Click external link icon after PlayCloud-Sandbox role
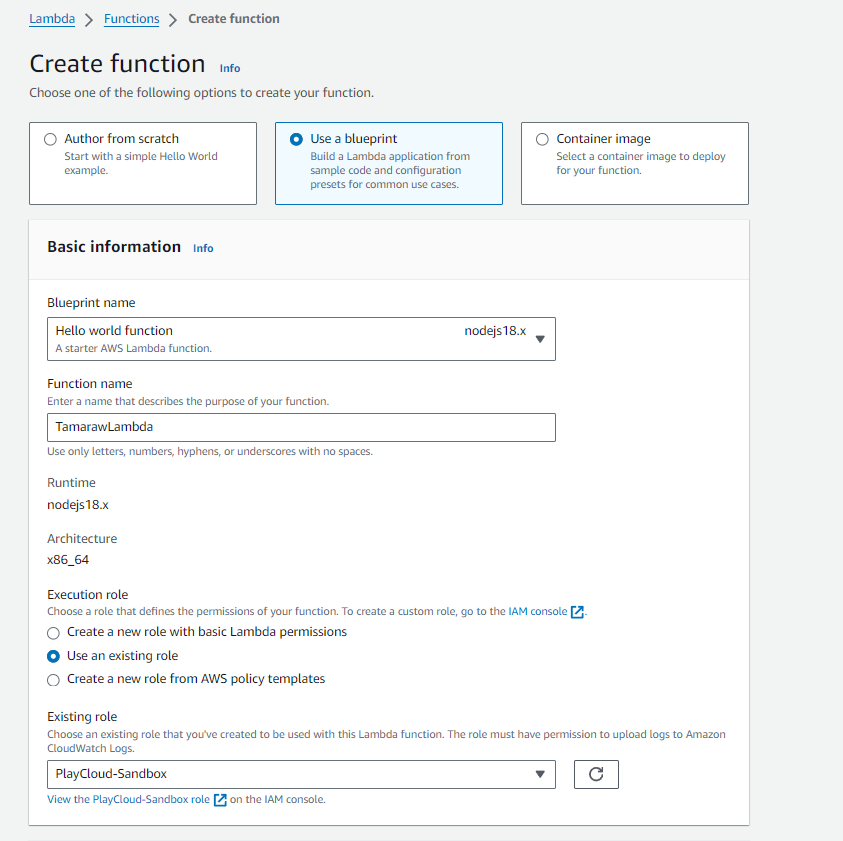The width and height of the screenshot is (843, 841). click(x=220, y=800)
